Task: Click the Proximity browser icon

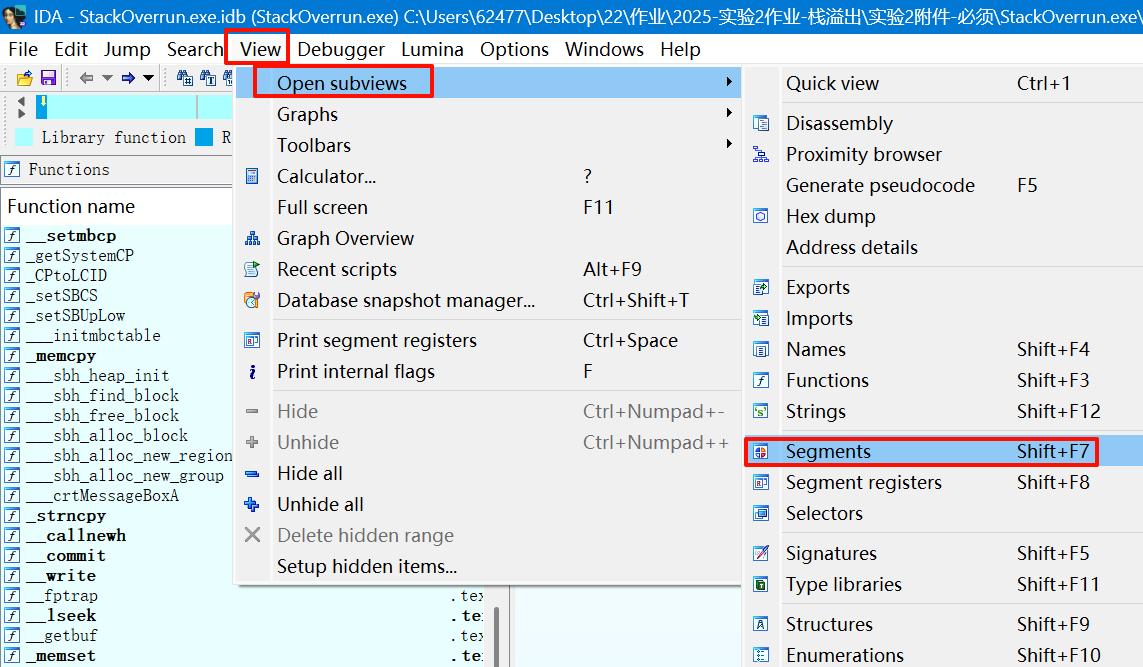Action: [761, 155]
